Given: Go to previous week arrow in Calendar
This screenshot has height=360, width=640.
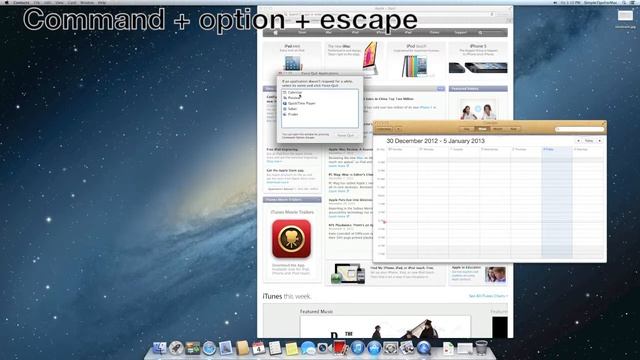Looking at the screenshot, I should click(578, 141).
